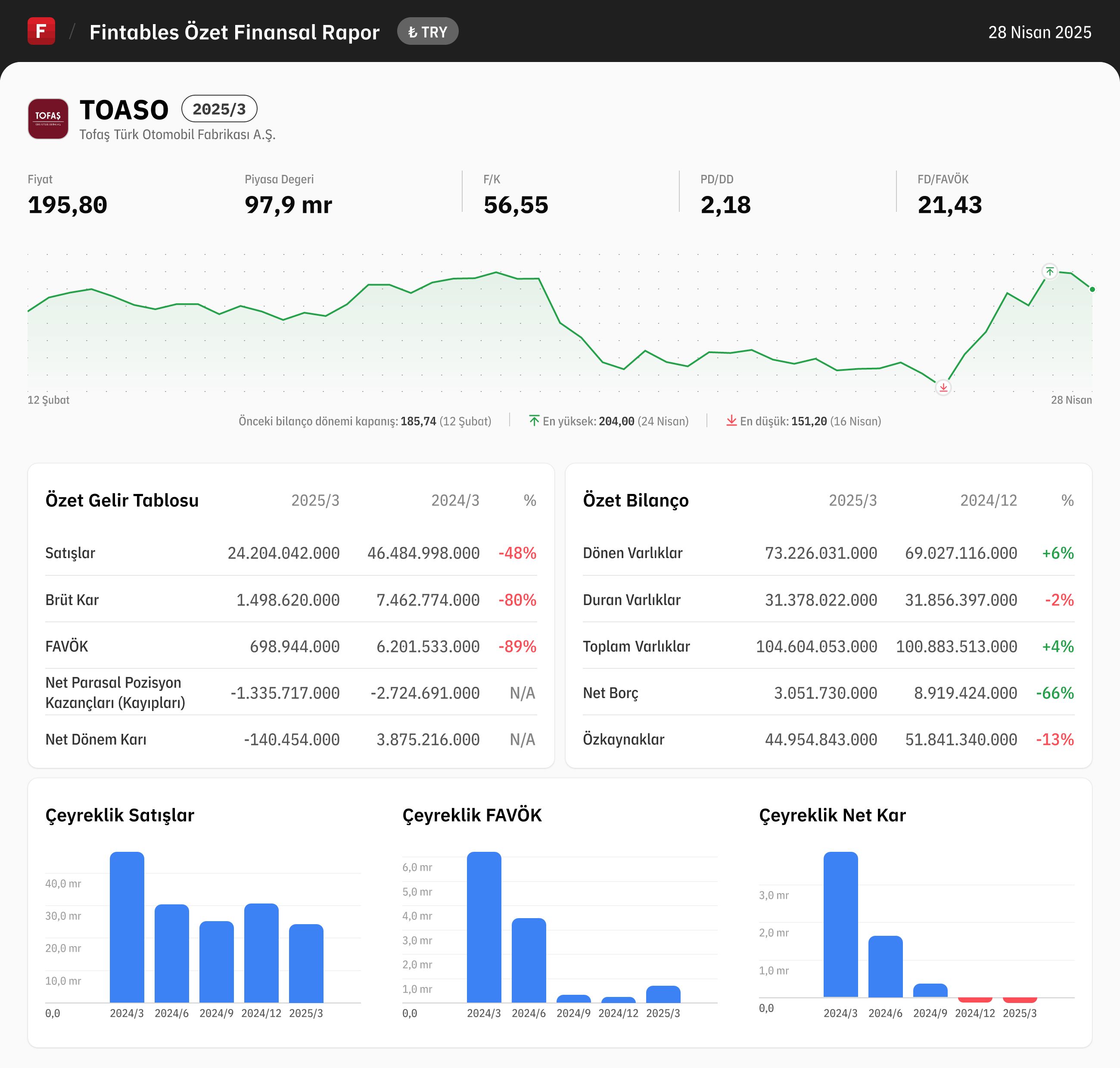The height and width of the screenshot is (1068, 1120).
Task: Click the Özet Bilanço heading
Action: tap(635, 500)
